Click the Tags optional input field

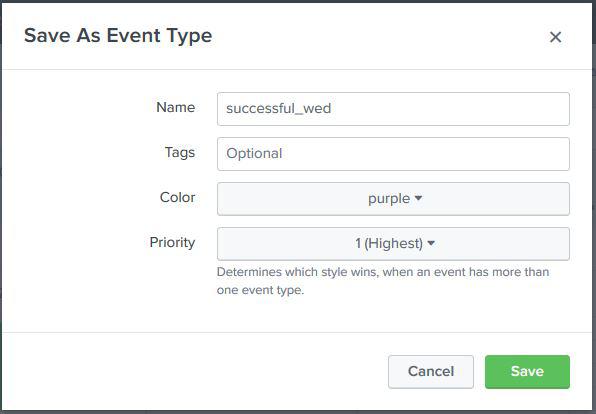[x=393, y=154]
